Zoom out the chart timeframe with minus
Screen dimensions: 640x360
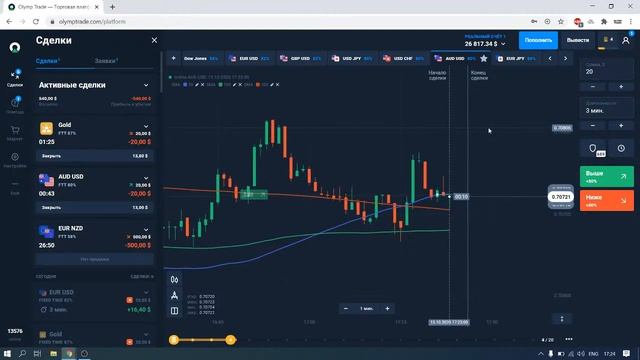[x=346, y=309]
